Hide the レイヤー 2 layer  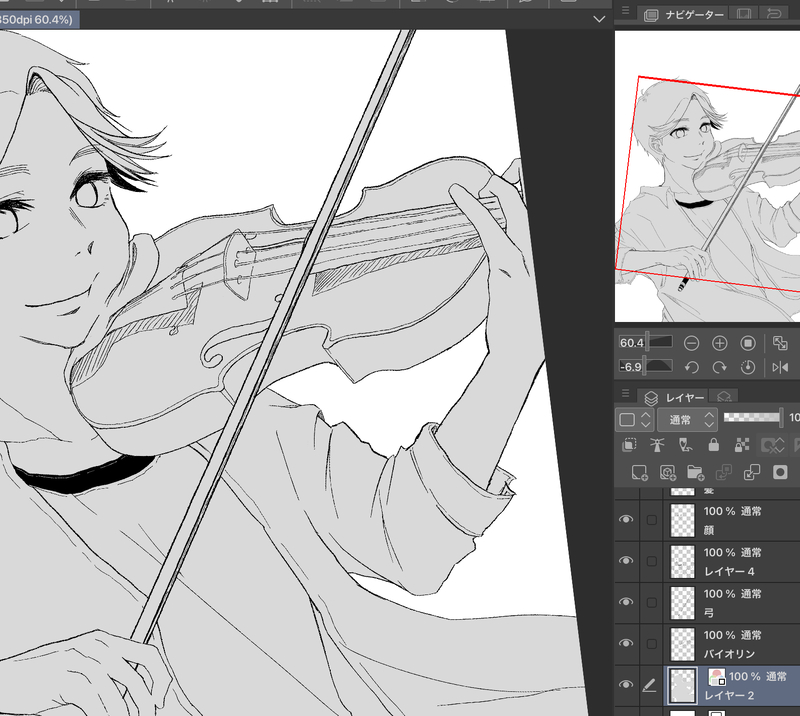point(626,685)
